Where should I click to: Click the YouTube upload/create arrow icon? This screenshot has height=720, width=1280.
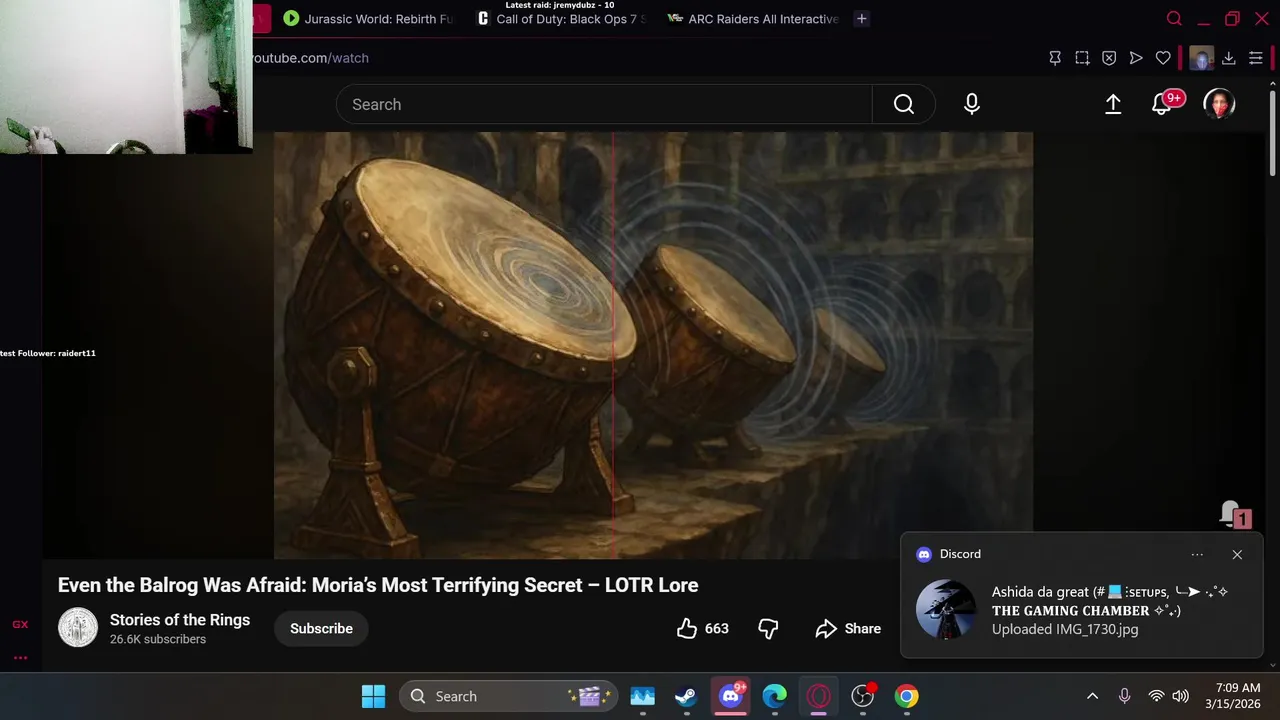1113,104
